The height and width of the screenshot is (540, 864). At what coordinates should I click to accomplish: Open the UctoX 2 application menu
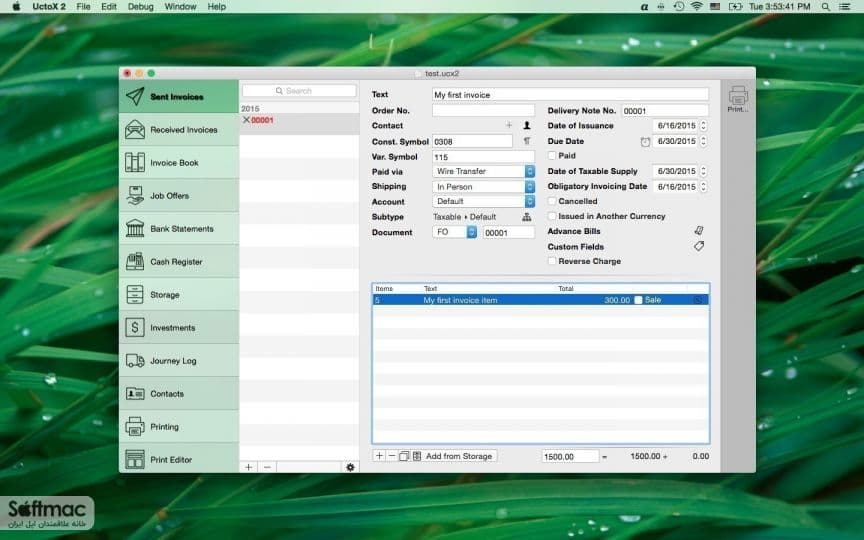[48, 7]
